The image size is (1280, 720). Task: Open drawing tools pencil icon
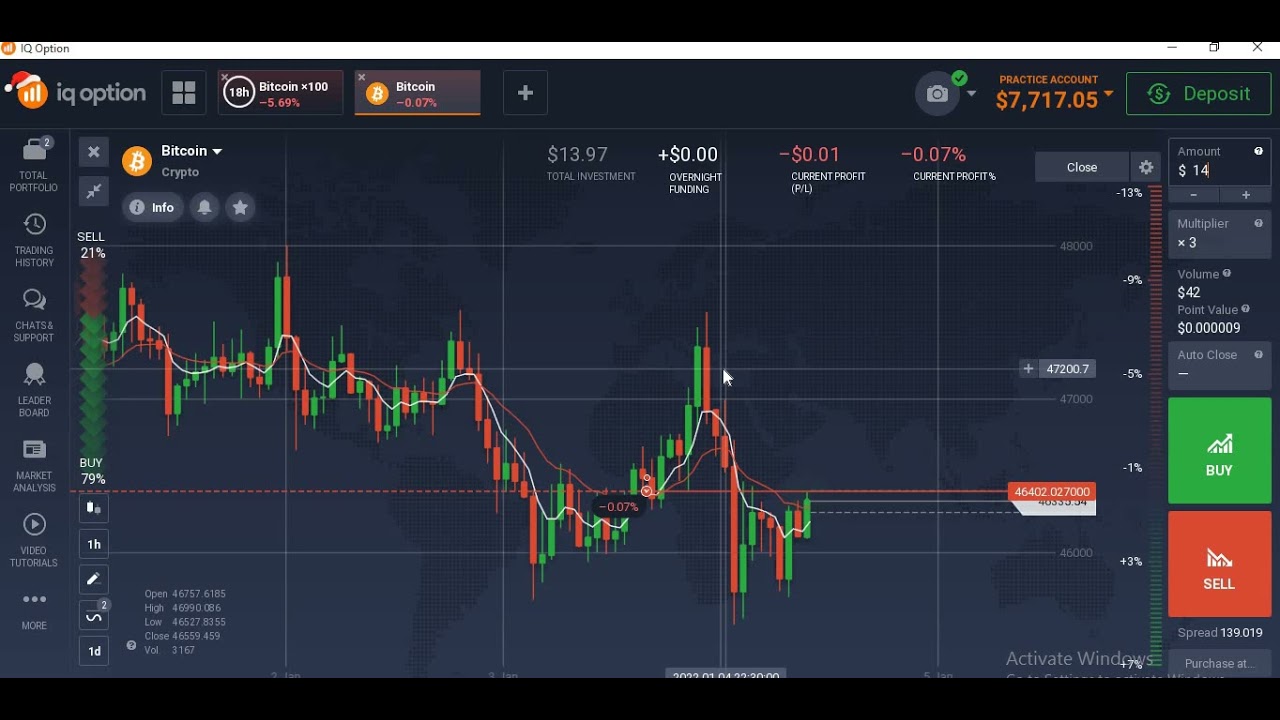94,579
